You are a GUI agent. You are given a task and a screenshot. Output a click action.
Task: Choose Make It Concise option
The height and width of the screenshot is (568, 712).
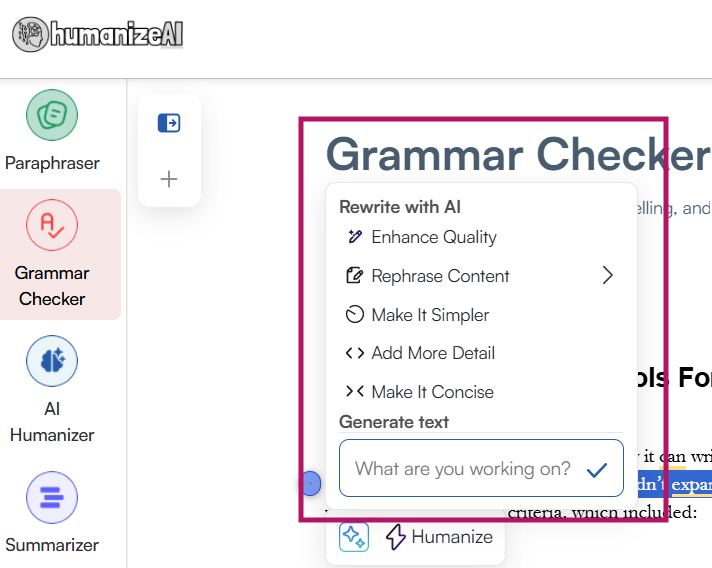[432, 392]
